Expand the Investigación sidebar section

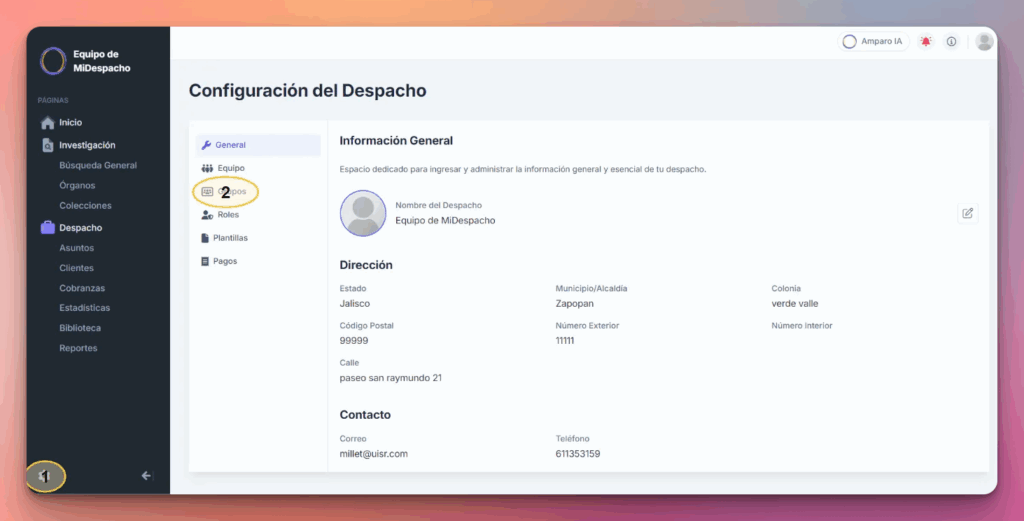pos(86,145)
